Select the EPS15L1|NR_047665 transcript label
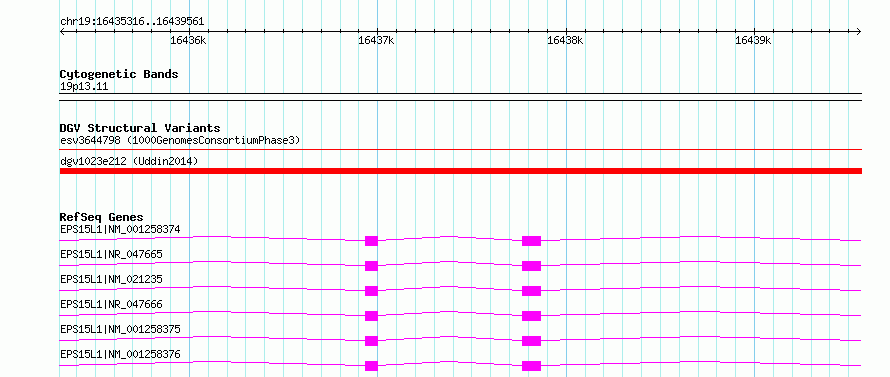This screenshot has height=377, width=890. (x=111, y=254)
